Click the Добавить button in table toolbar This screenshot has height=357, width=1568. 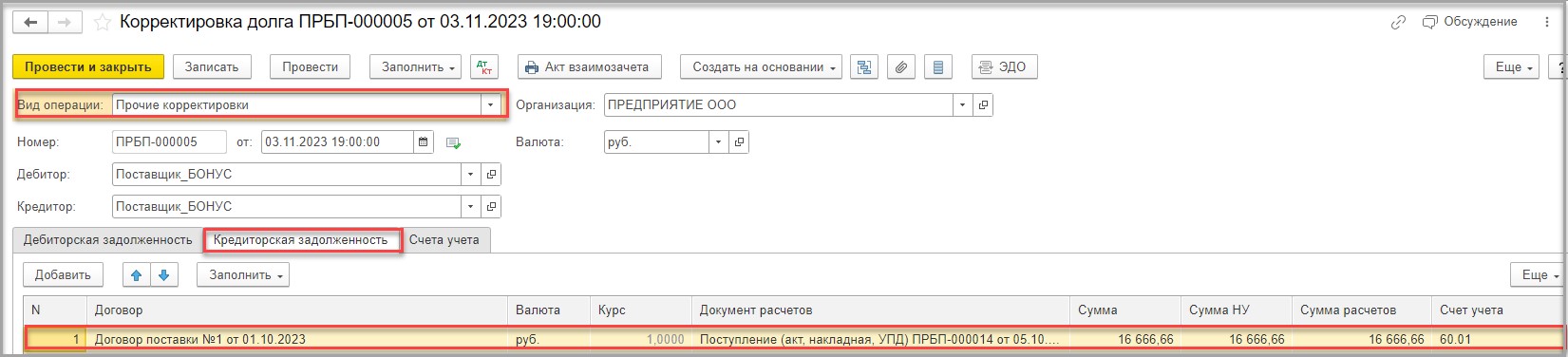(63, 275)
